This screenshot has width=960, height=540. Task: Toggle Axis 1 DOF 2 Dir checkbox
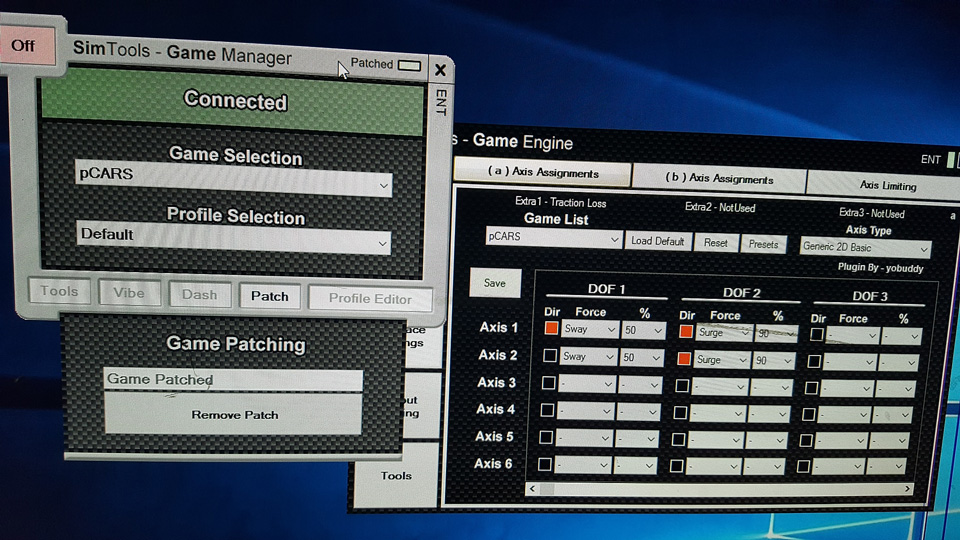point(686,332)
